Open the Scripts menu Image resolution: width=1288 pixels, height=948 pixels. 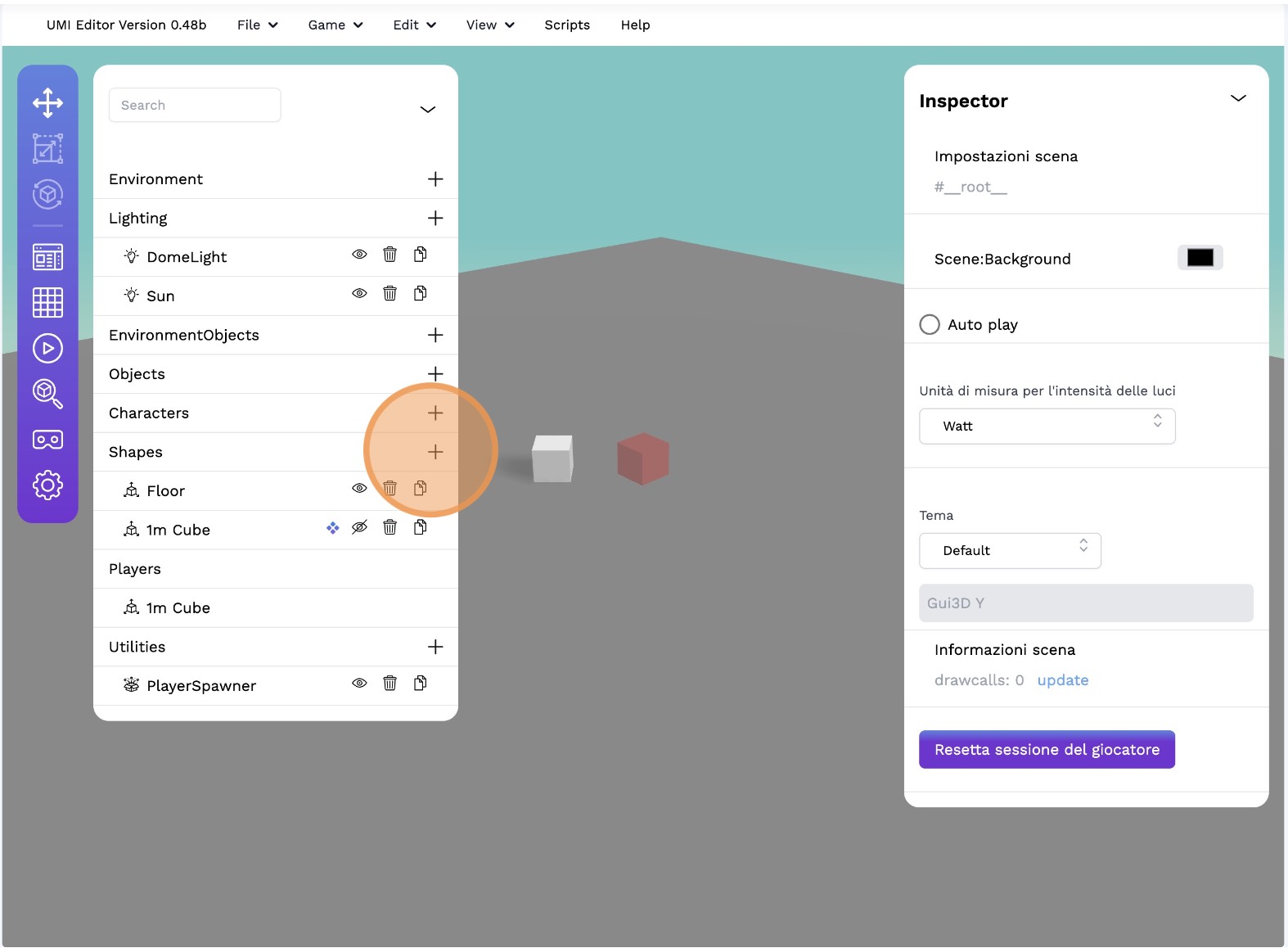pos(566,25)
